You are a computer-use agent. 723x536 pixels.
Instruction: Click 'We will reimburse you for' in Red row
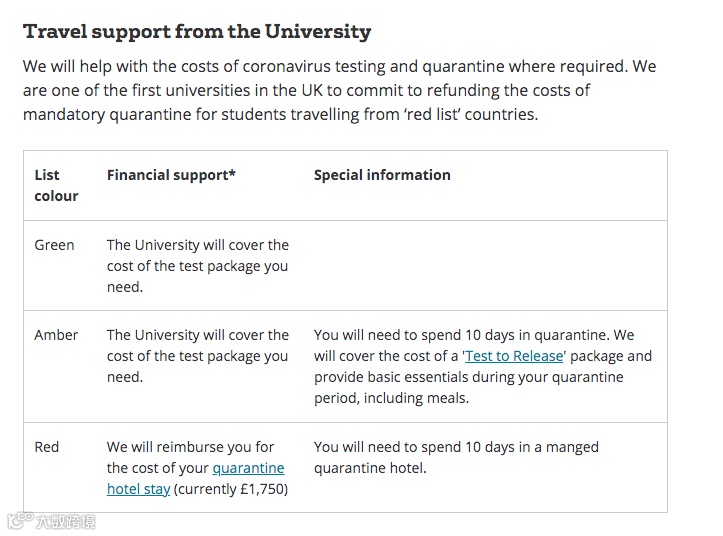[x=190, y=447]
